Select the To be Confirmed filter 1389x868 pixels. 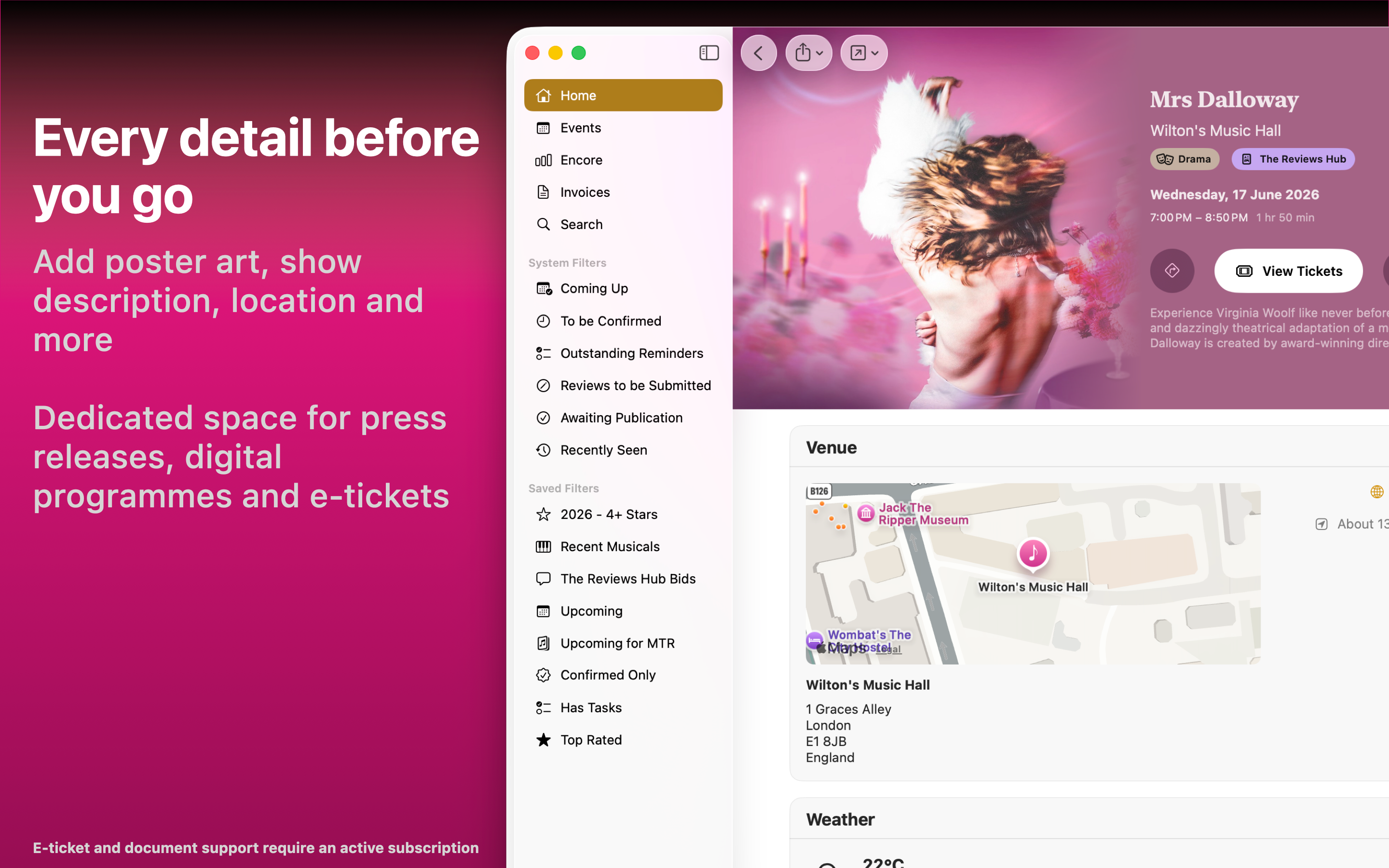click(623, 321)
